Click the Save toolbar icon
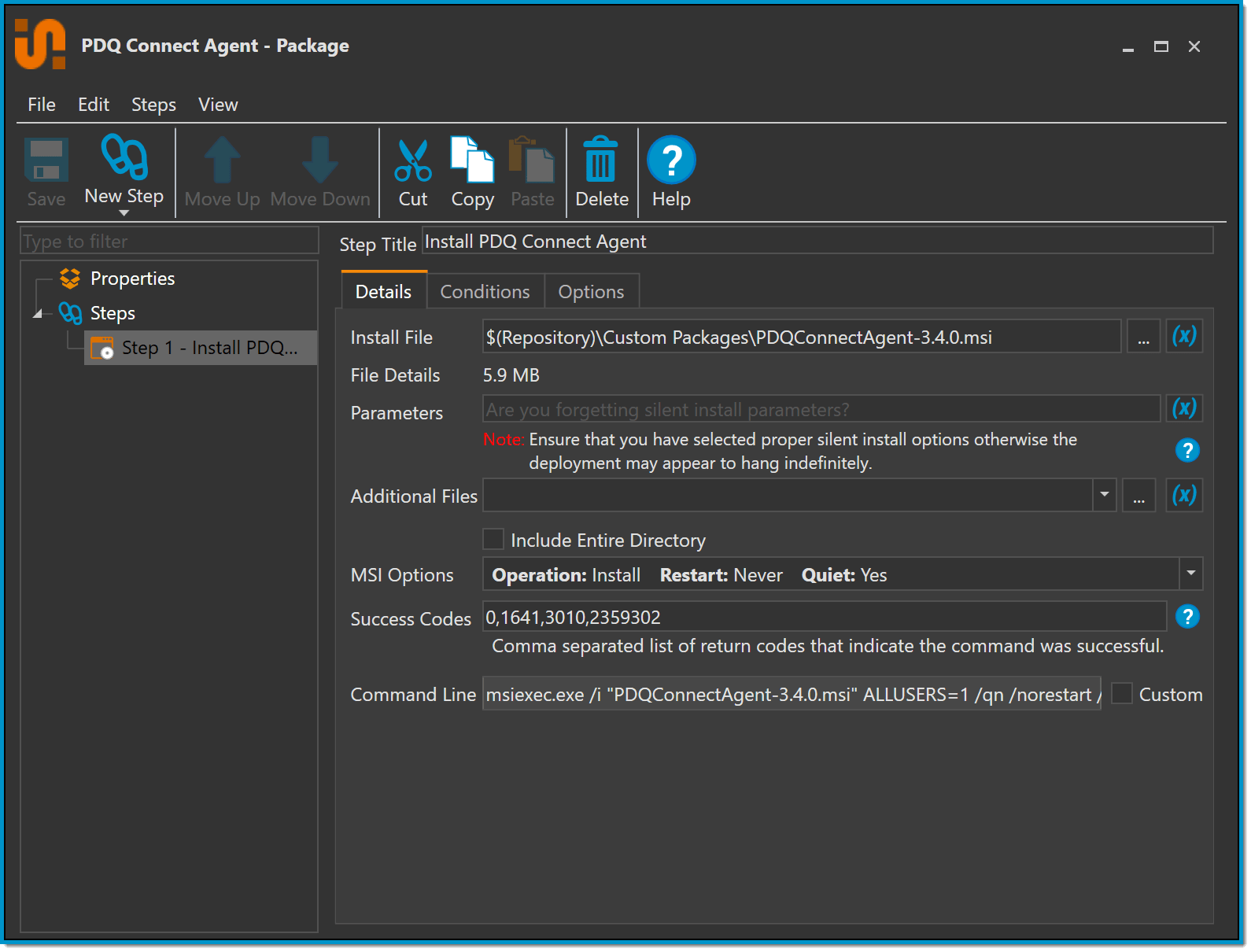The height and width of the screenshot is (952, 1251). (x=46, y=160)
